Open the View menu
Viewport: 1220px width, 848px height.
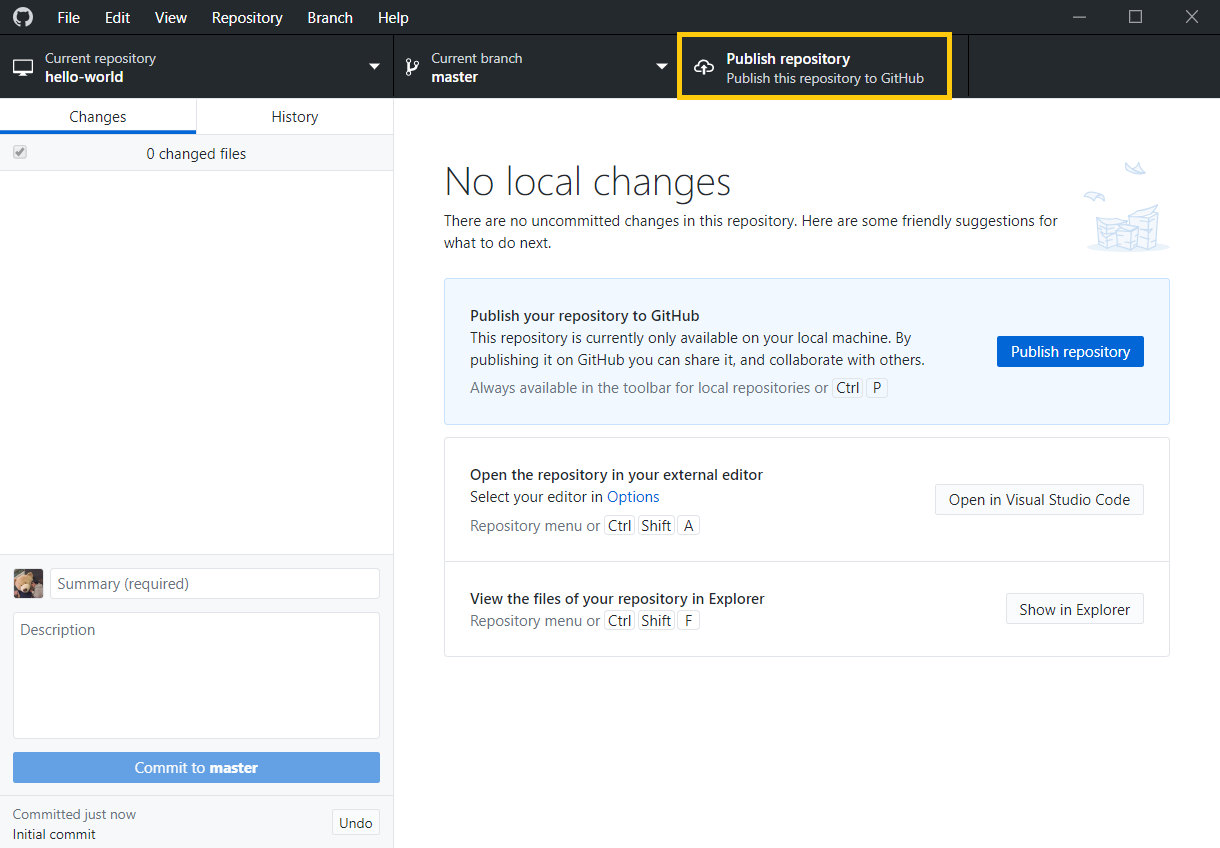point(171,17)
